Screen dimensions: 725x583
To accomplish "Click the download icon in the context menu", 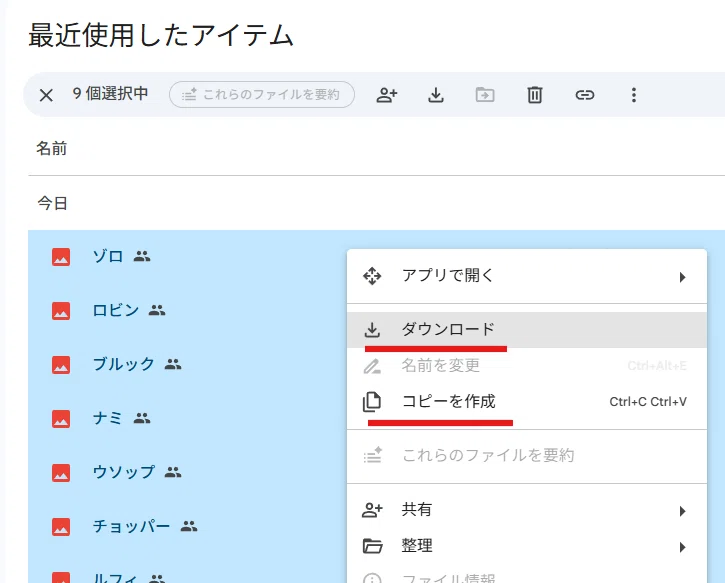I will (x=372, y=330).
